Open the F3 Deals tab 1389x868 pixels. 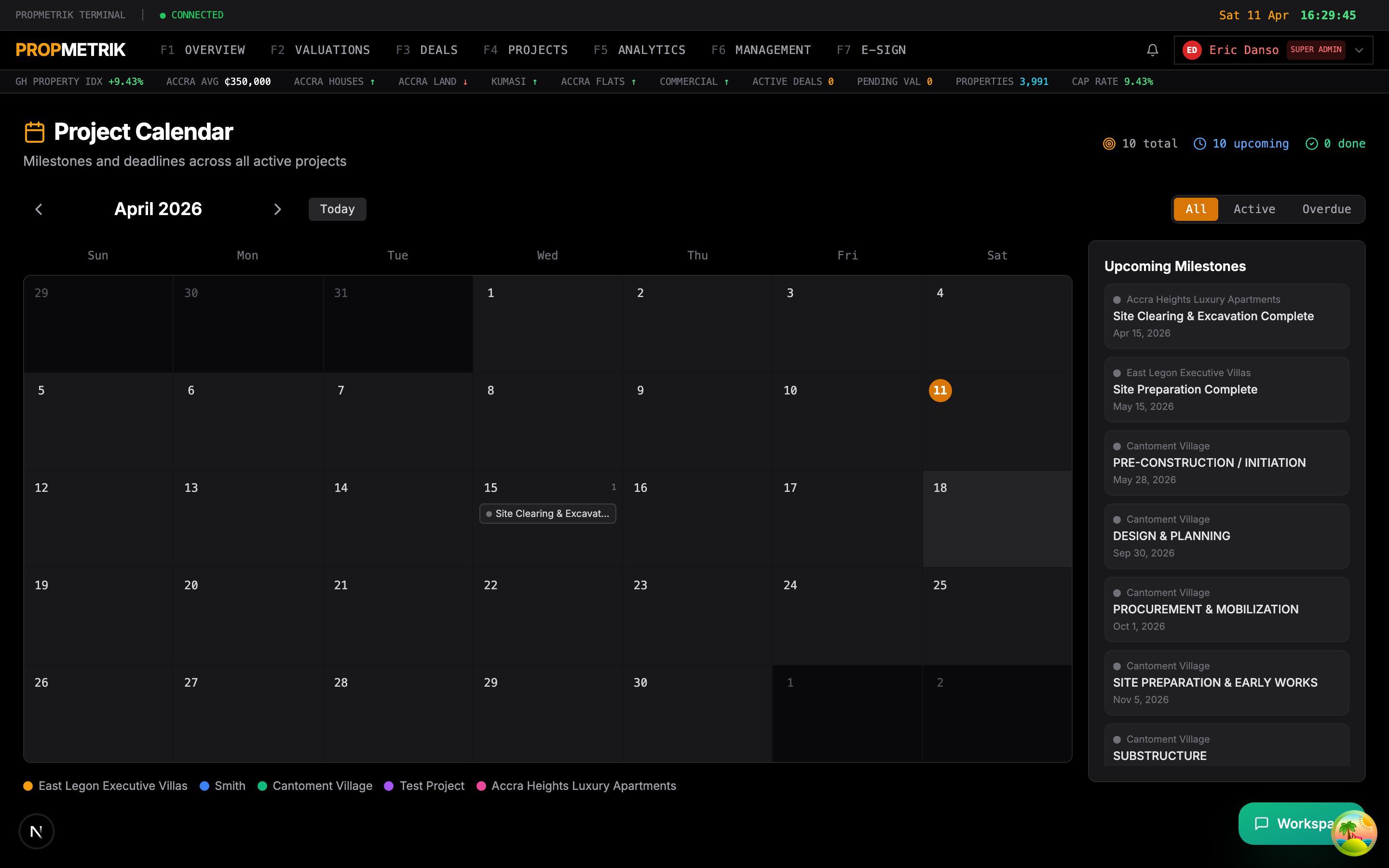click(x=426, y=50)
